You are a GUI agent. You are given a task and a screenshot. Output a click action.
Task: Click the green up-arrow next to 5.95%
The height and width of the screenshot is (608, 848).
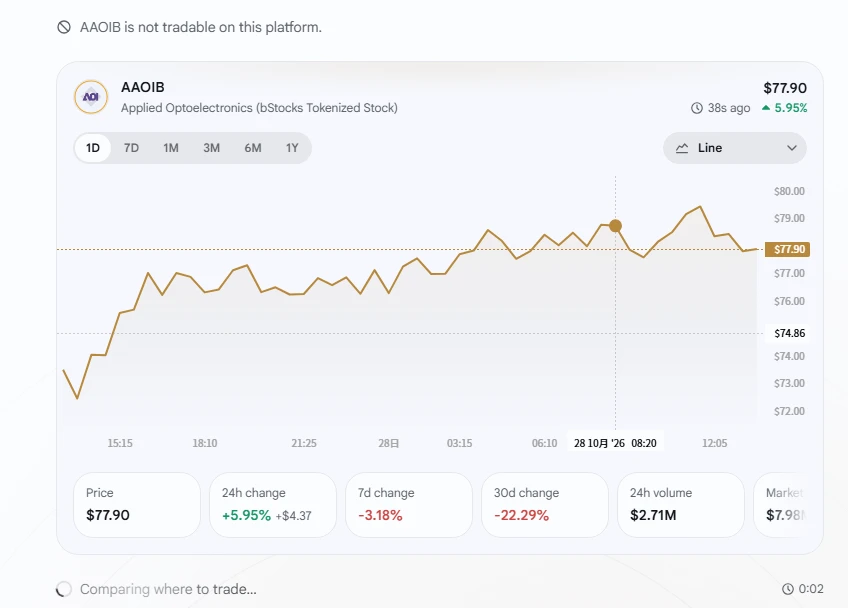point(766,108)
